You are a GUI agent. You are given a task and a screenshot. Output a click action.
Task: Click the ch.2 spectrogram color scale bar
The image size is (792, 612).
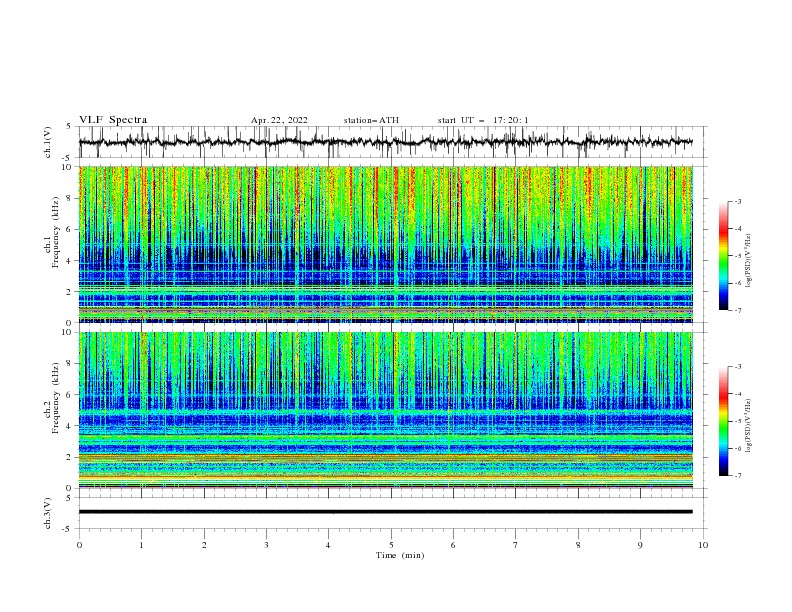723,421
